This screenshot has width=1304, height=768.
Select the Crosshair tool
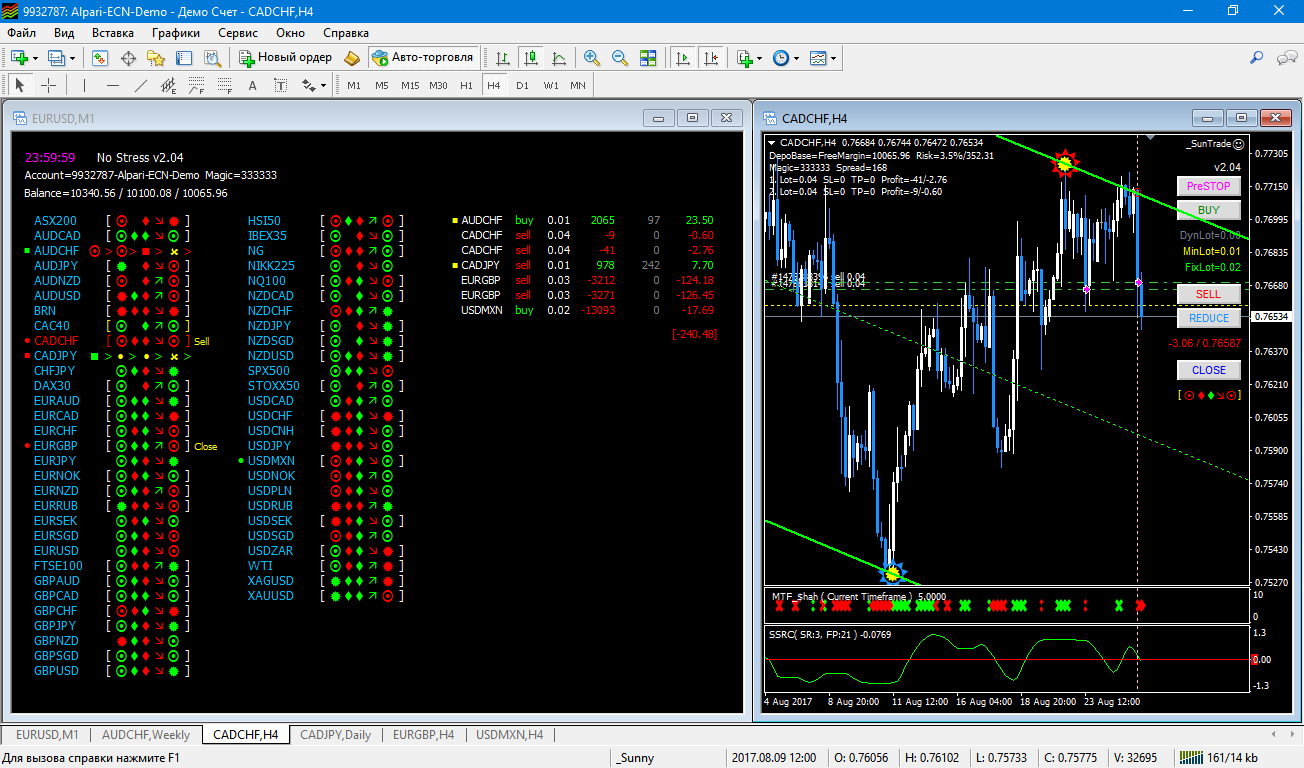point(47,85)
